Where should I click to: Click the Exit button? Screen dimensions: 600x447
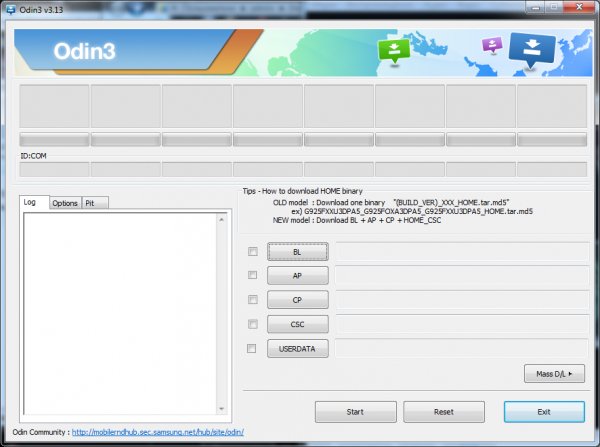point(544,412)
